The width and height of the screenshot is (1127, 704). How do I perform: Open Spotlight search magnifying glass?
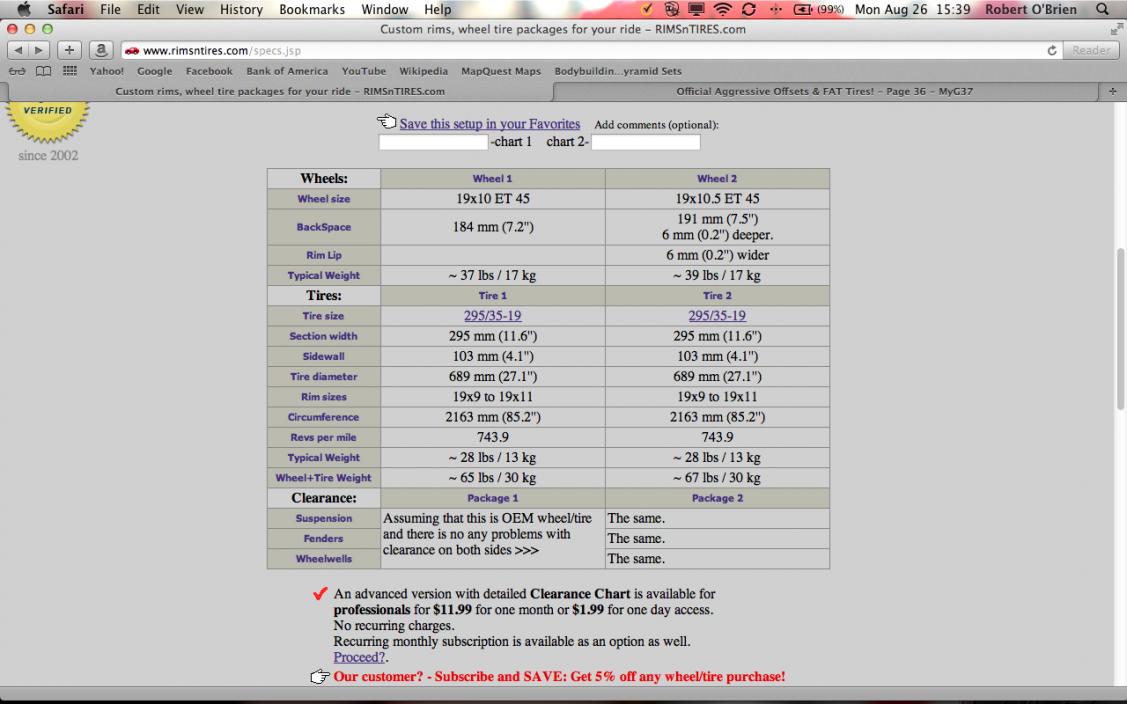1103,9
